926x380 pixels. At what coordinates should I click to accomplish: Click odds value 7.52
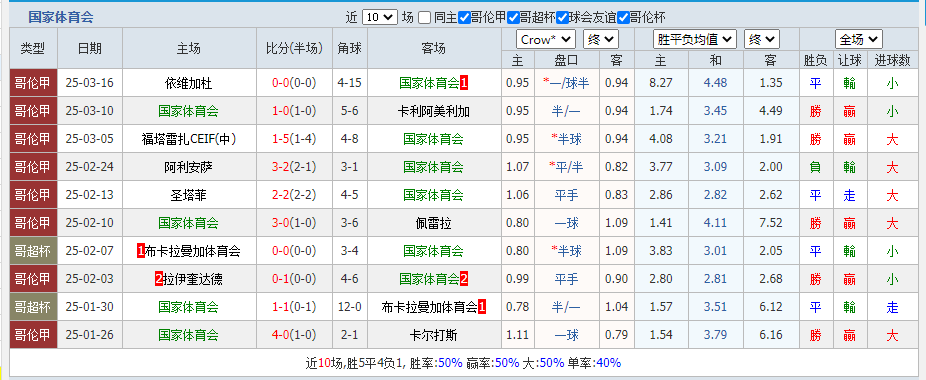771,223
